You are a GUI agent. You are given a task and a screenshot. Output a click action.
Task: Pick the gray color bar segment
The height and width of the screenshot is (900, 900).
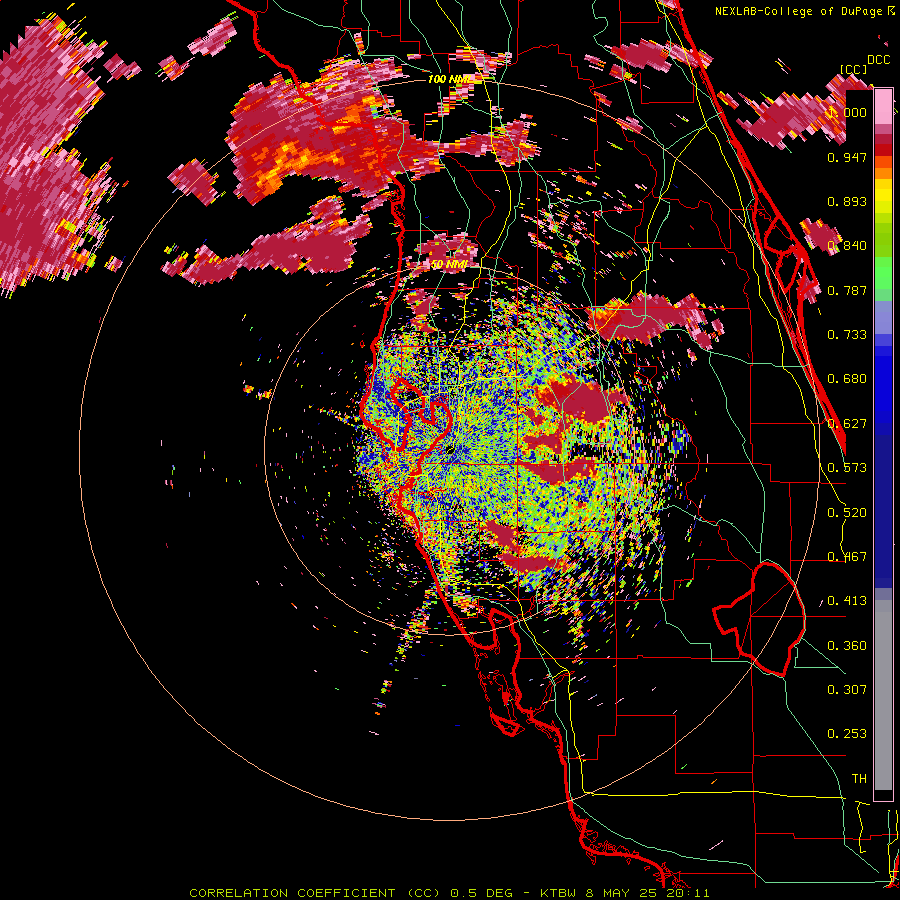[x=883, y=695]
